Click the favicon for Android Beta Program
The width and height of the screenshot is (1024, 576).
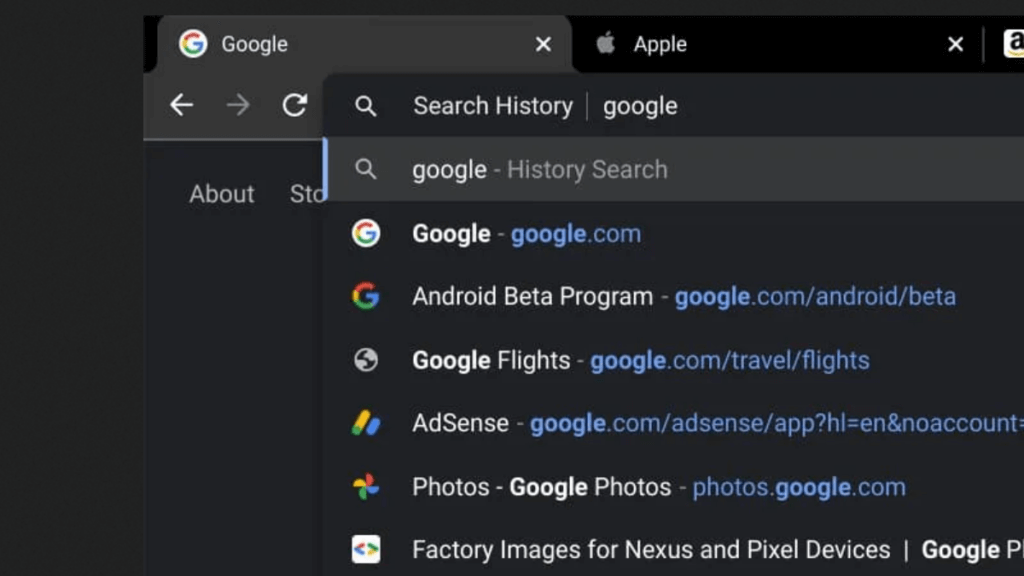[366, 296]
